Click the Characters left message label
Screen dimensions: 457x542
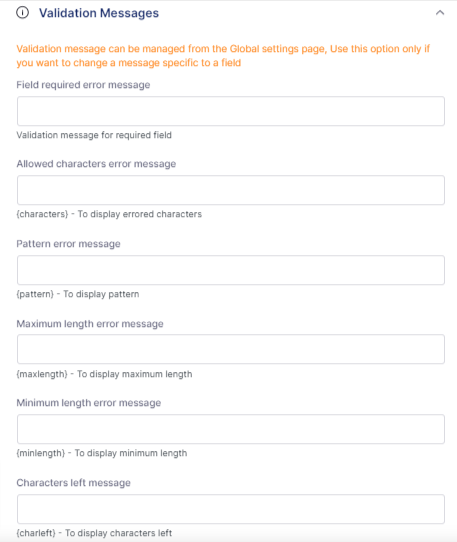(x=74, y=483)
